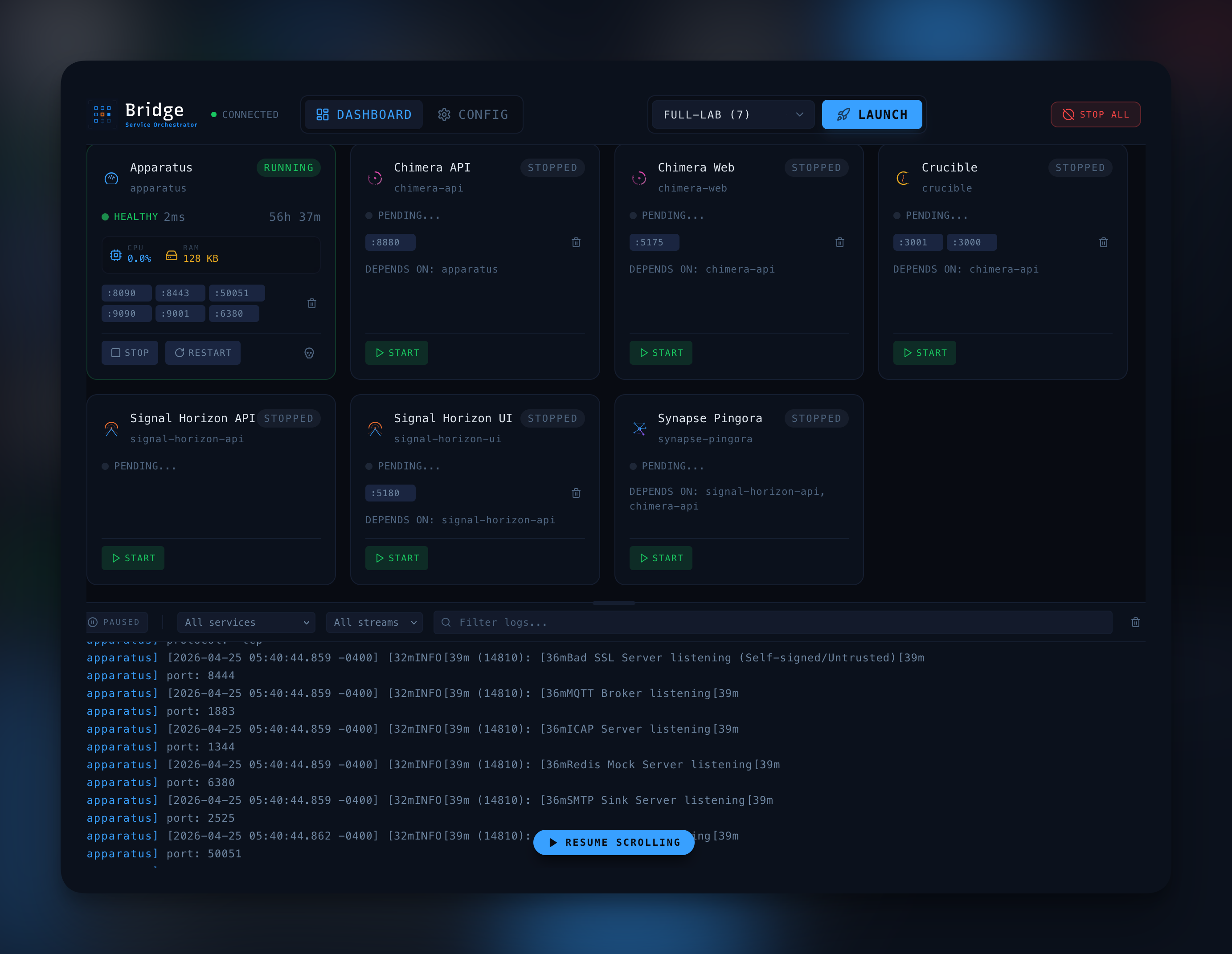Open the All services log dropdown
This screenshot has height=954, width=1232.
pos(246,623)
